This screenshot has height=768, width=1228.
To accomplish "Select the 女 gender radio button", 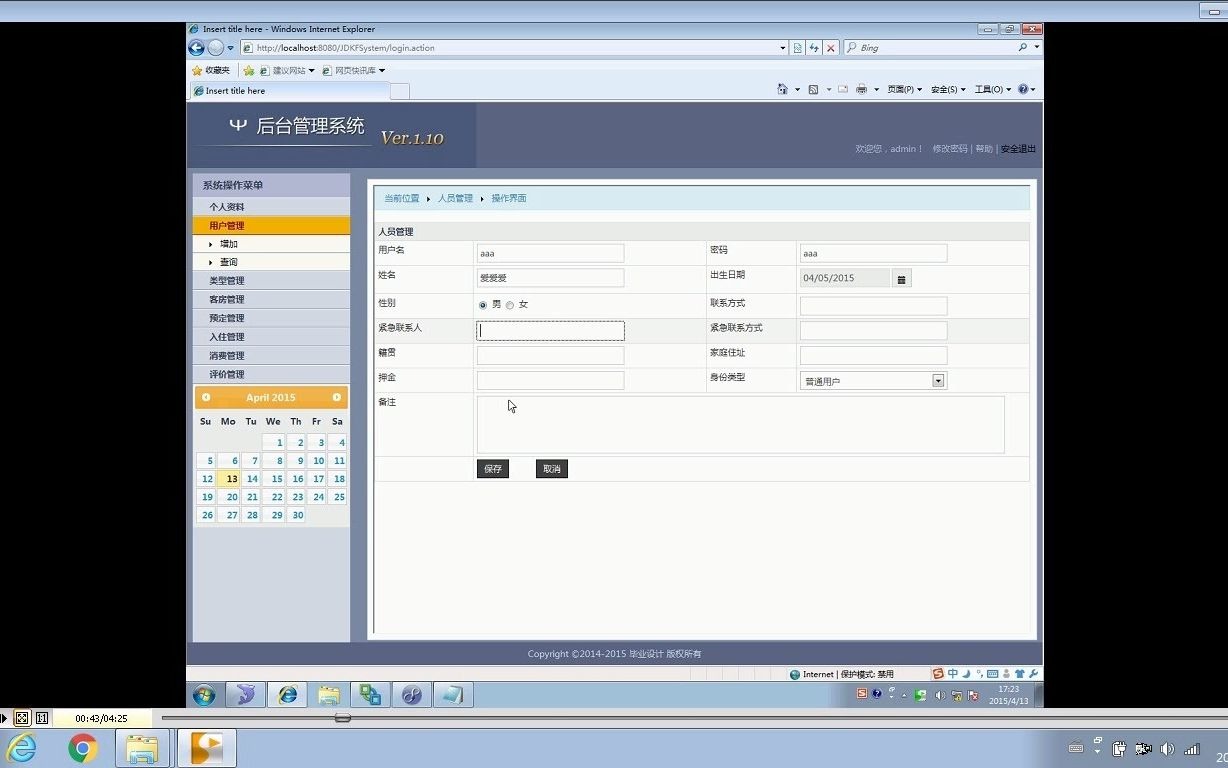I will point(510,304).
